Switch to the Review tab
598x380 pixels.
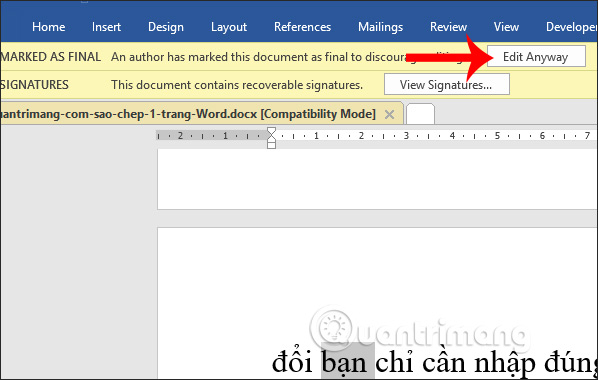(x=448, y=27)
